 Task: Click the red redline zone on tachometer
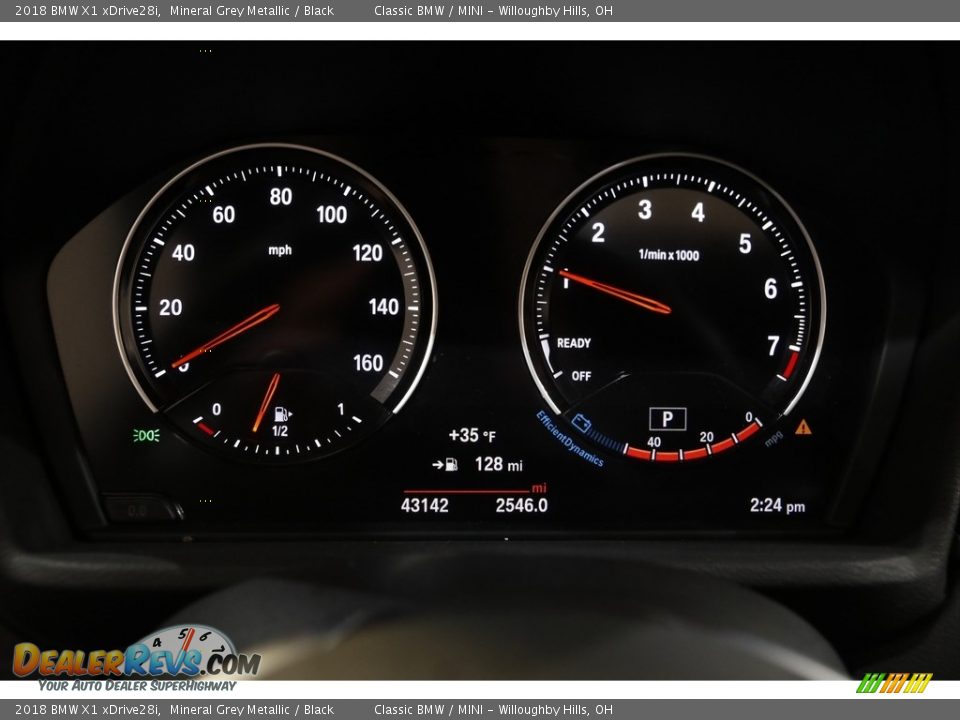coord(790,364)
